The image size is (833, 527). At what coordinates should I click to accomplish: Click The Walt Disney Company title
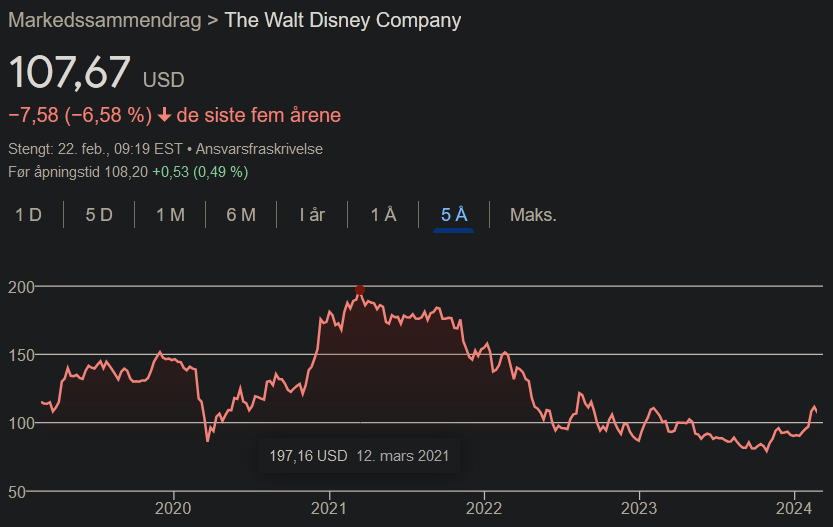click(343, 20)
